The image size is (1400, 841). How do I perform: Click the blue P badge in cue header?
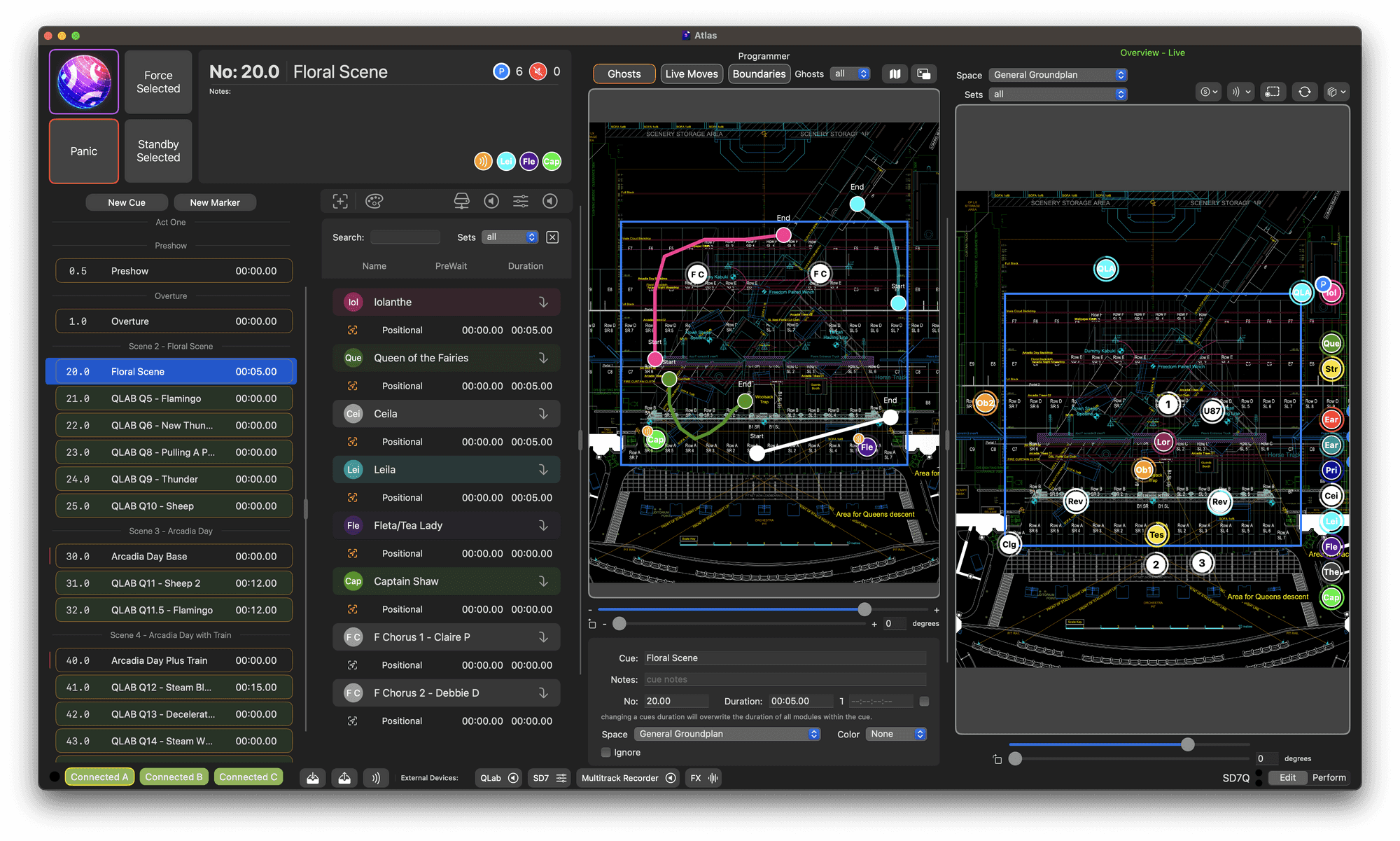(501, 71)
